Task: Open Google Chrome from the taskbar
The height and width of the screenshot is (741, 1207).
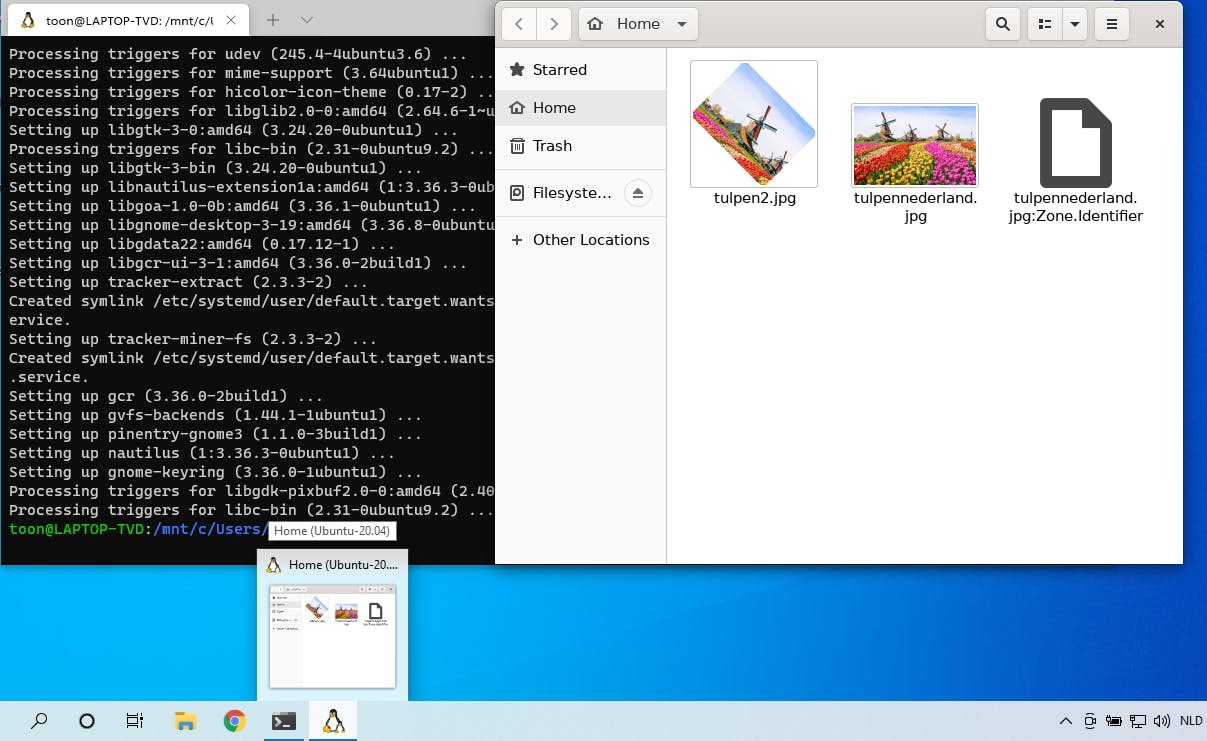Action: (235, 721)
